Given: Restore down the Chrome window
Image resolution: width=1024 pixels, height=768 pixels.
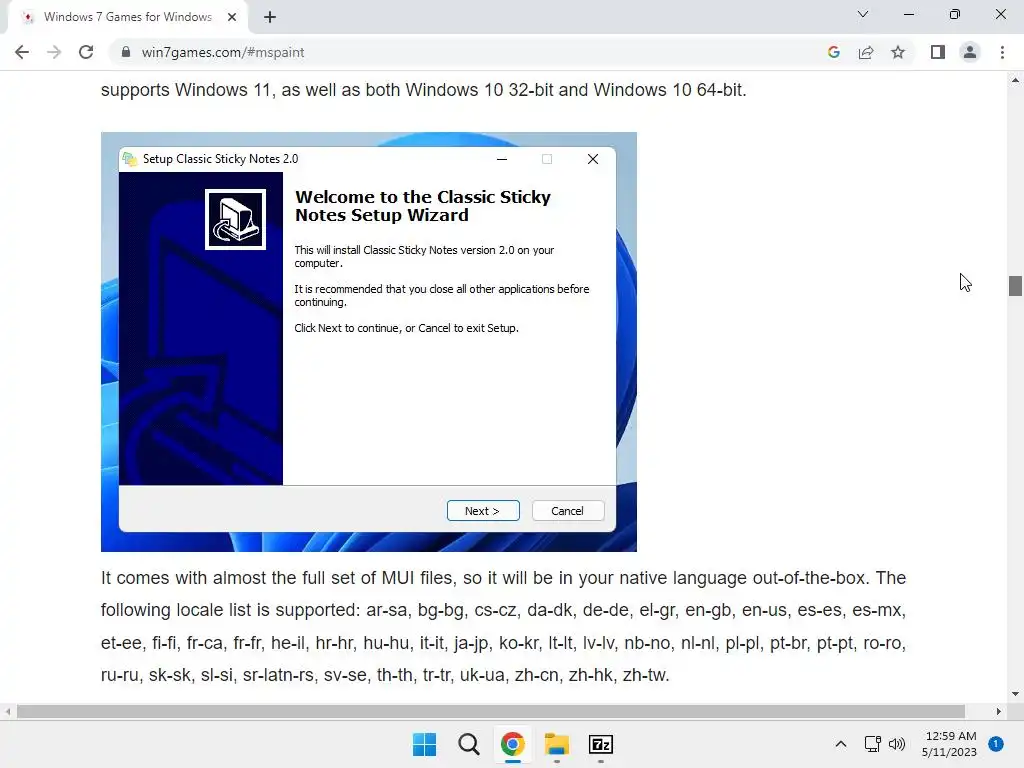Looking at the screenshot, I should [955, 14].
